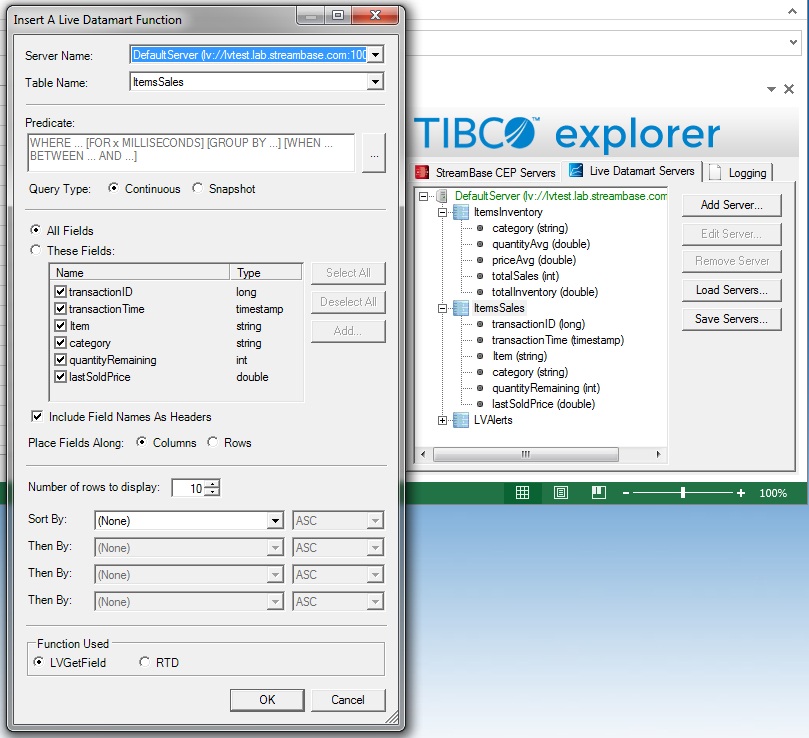Click OK to insert the function
The height and width of the screenshot is (738, 809).
pyautogui.click(x=267, y=699)
